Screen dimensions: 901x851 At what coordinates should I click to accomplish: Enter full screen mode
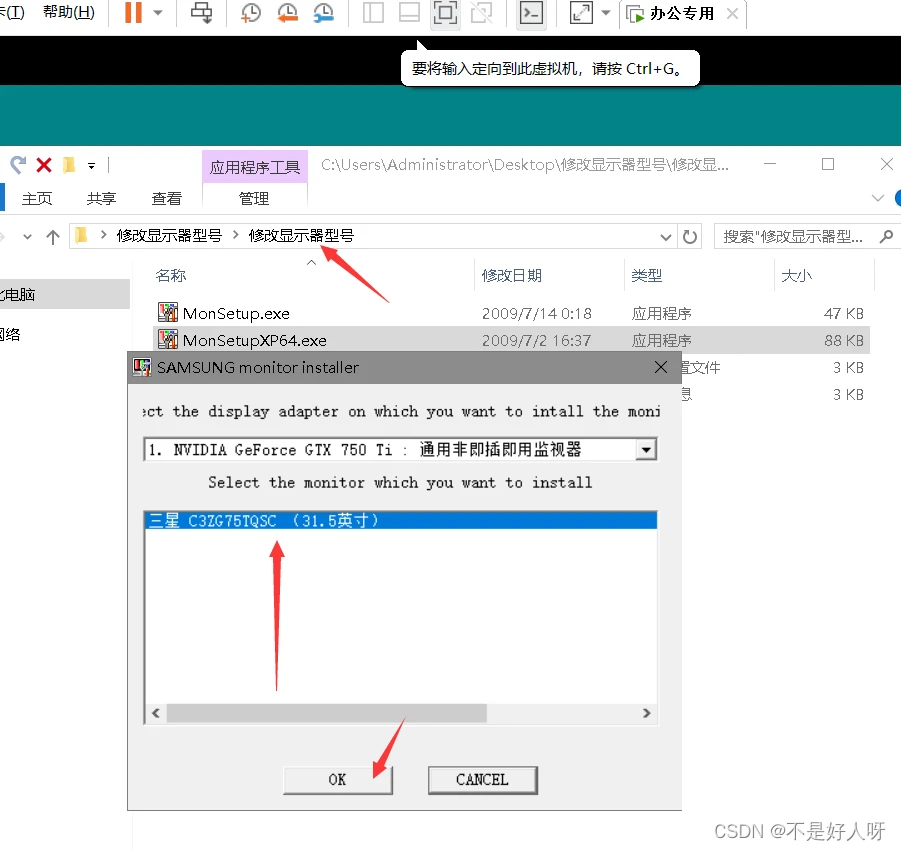[445, 12]
